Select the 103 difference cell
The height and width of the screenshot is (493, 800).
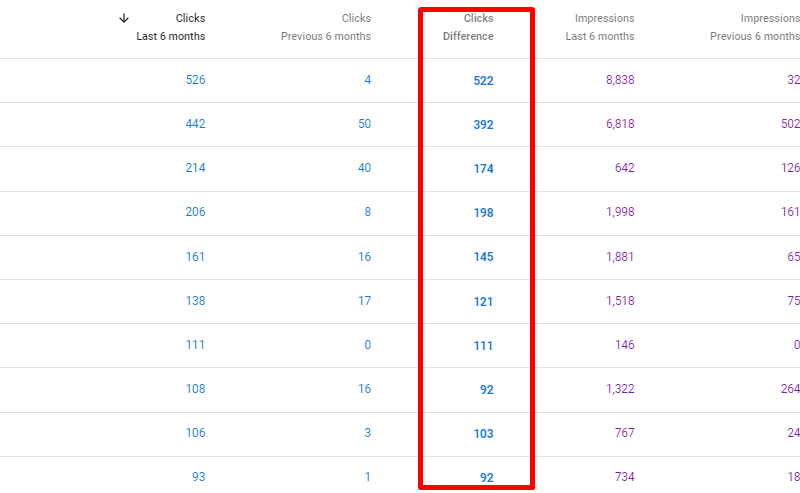[483, 433]
